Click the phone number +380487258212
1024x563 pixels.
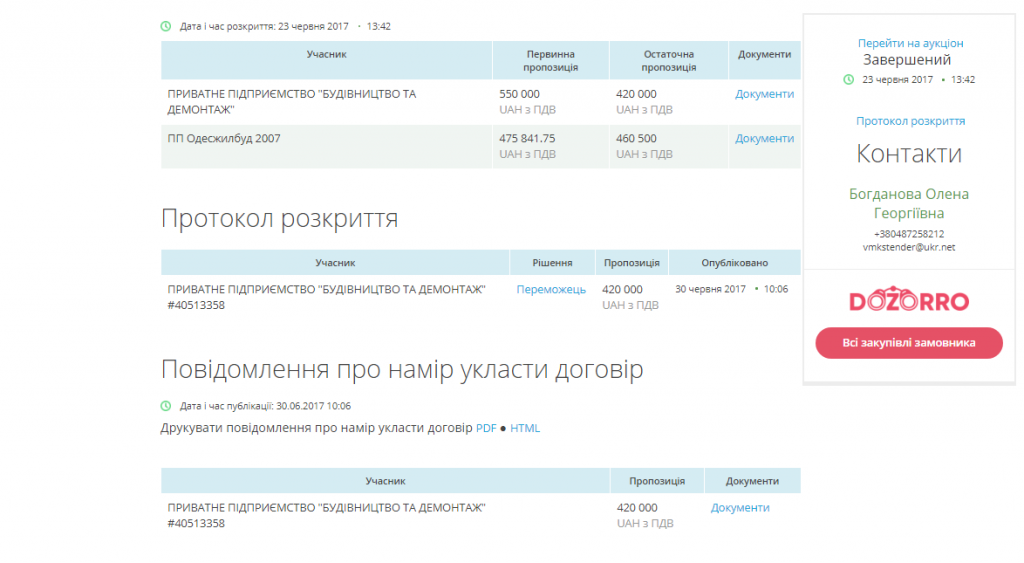pos(909,234)
